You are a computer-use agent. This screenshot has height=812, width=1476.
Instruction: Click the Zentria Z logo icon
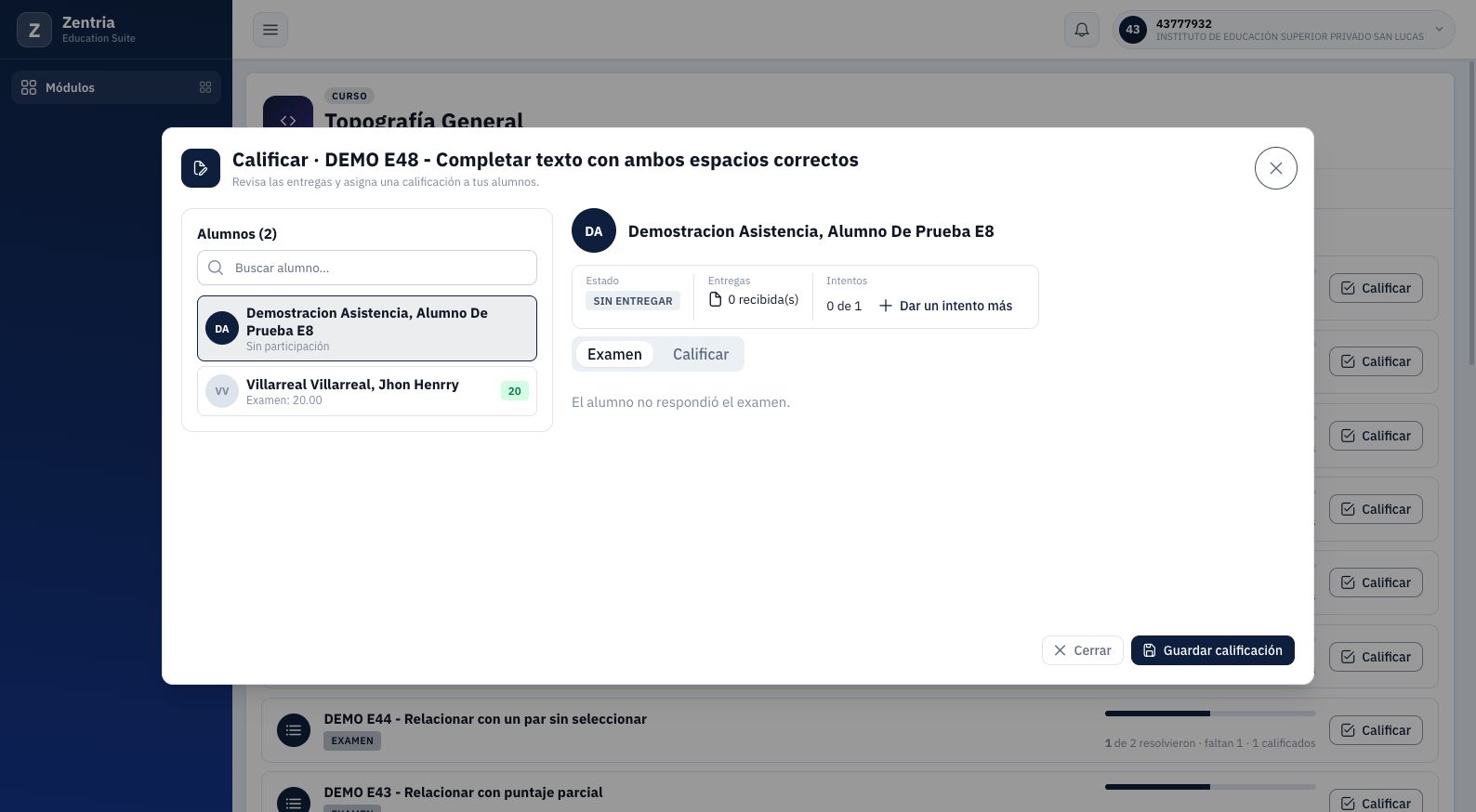point(34,30)
